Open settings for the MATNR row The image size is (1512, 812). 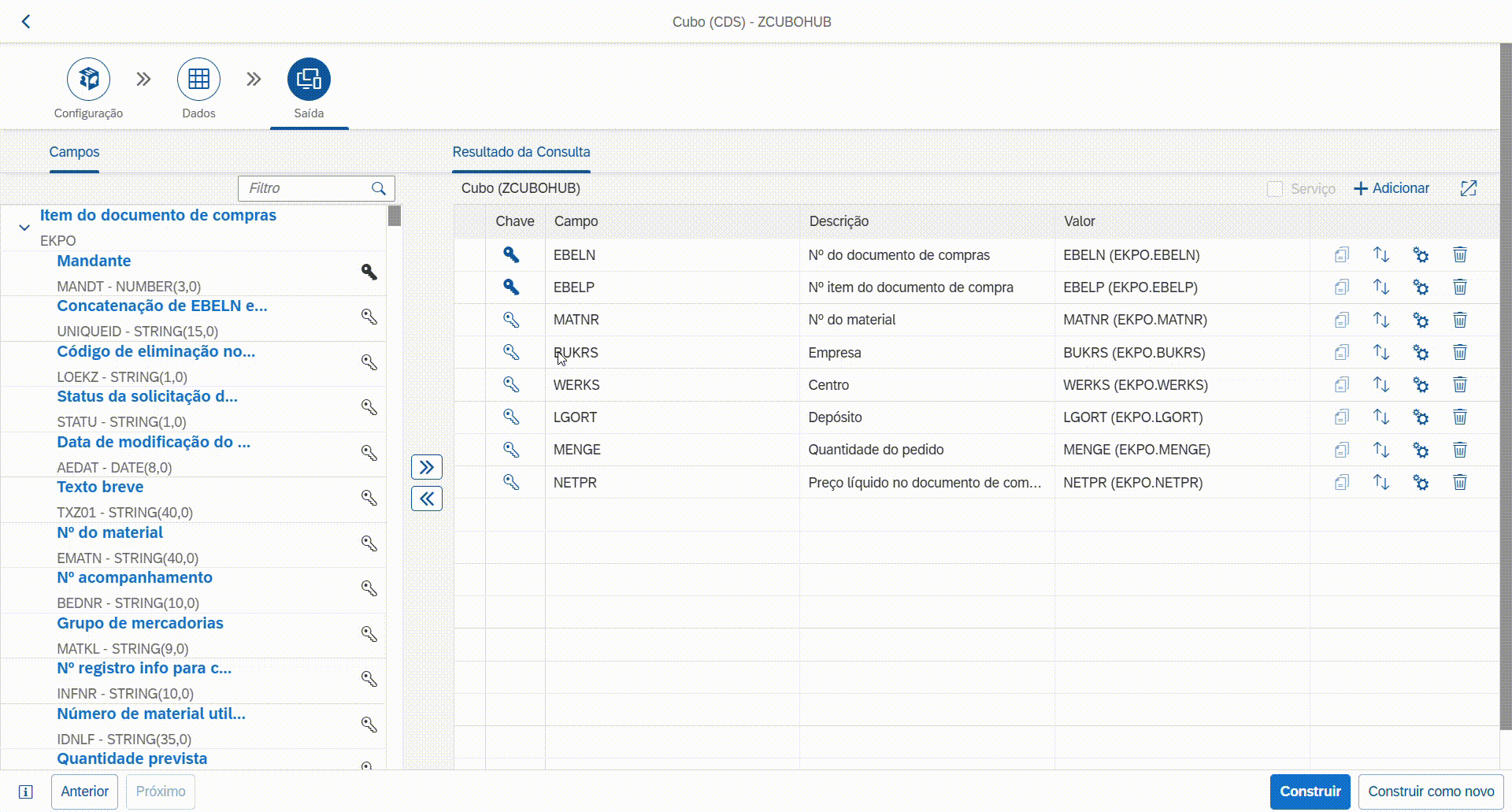tap(1420, 320)
